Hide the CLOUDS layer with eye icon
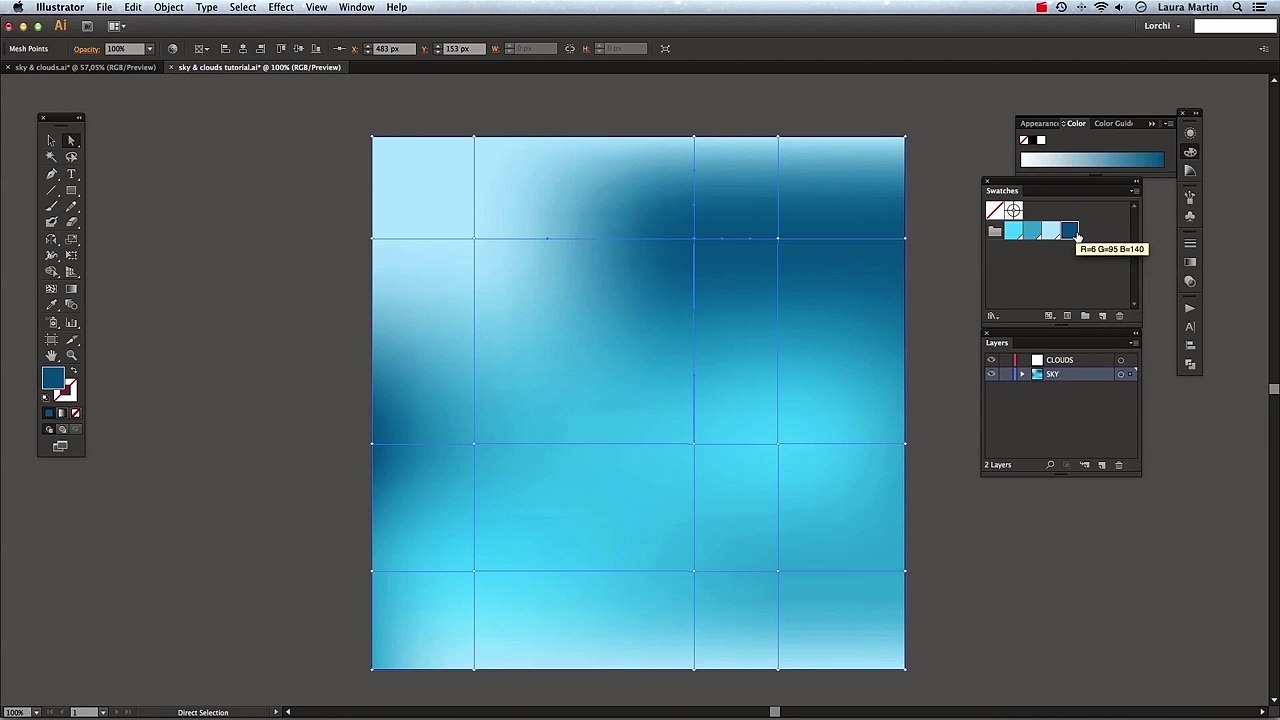 click(991, 360)
